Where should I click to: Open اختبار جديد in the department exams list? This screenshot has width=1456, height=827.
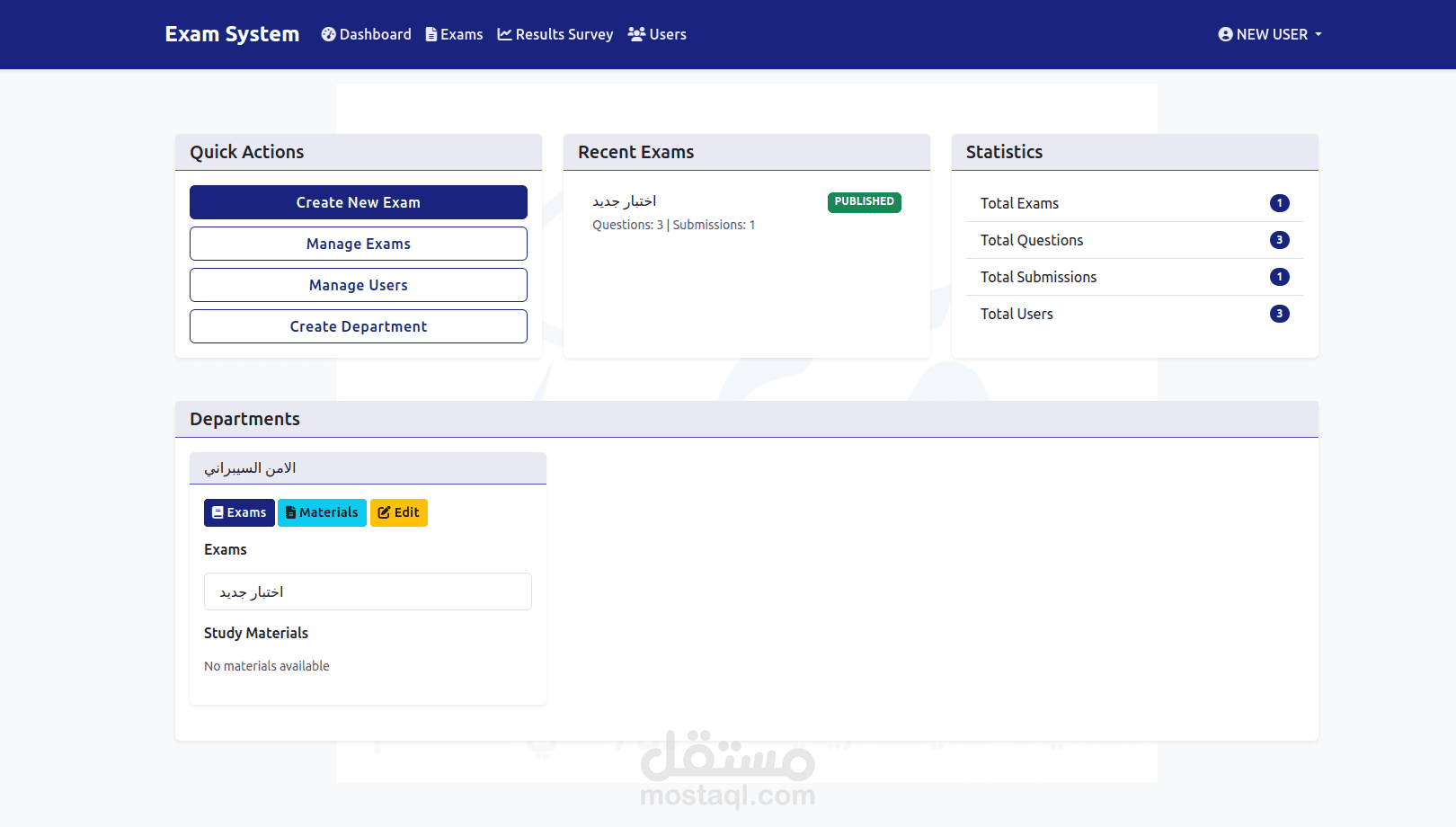click(x=368, y=591)
